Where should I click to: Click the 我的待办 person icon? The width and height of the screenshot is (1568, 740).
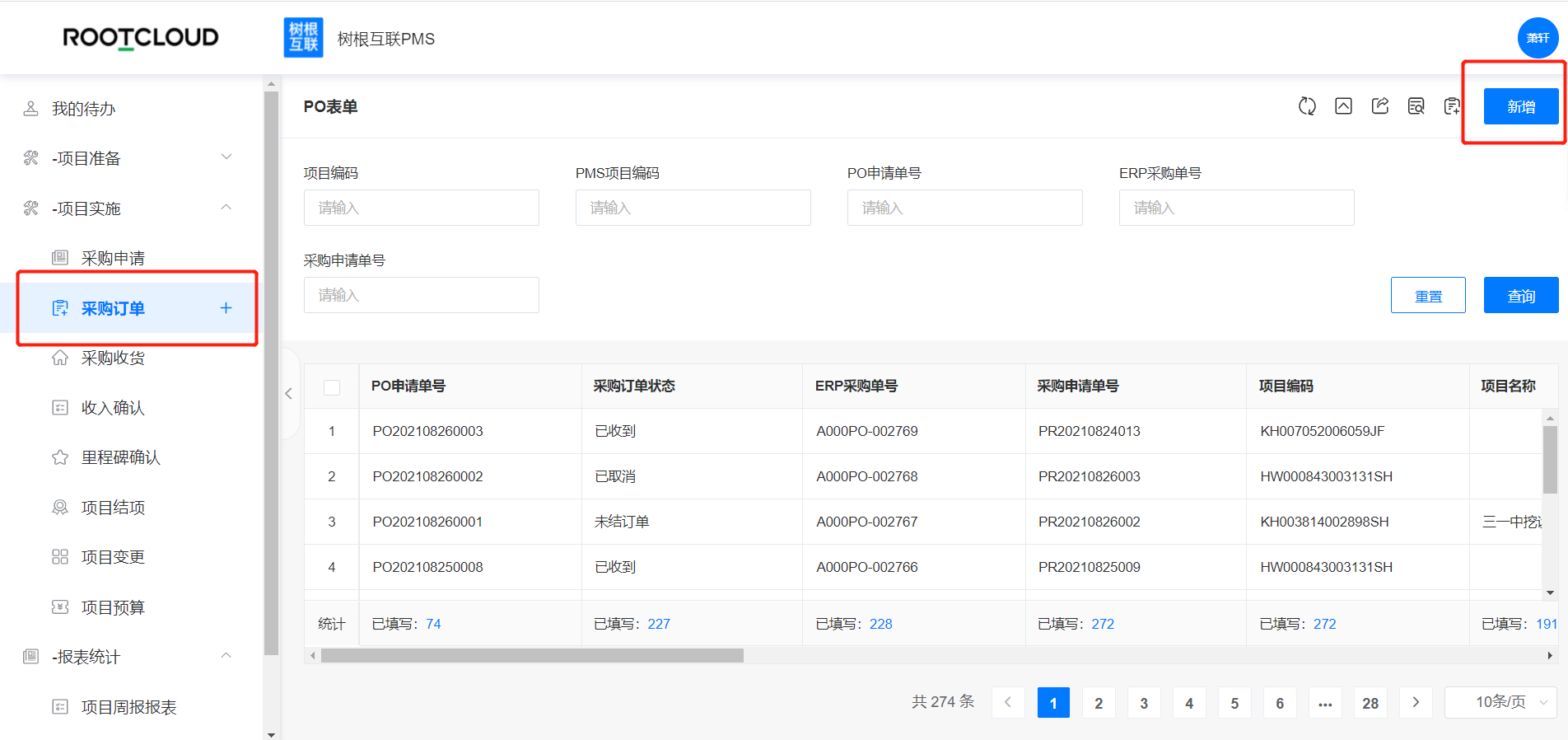30,109
